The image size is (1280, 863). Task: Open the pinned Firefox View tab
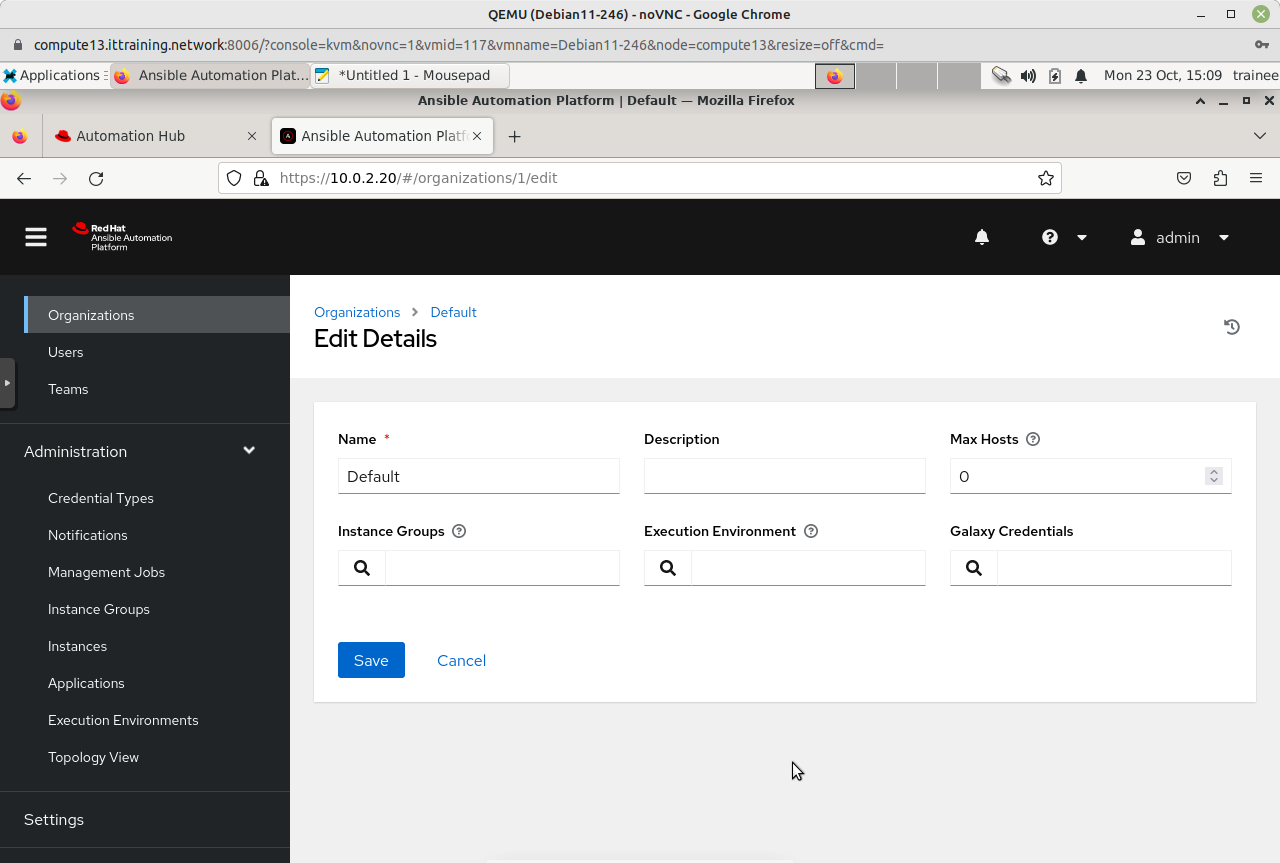click(x=19, y=136)
